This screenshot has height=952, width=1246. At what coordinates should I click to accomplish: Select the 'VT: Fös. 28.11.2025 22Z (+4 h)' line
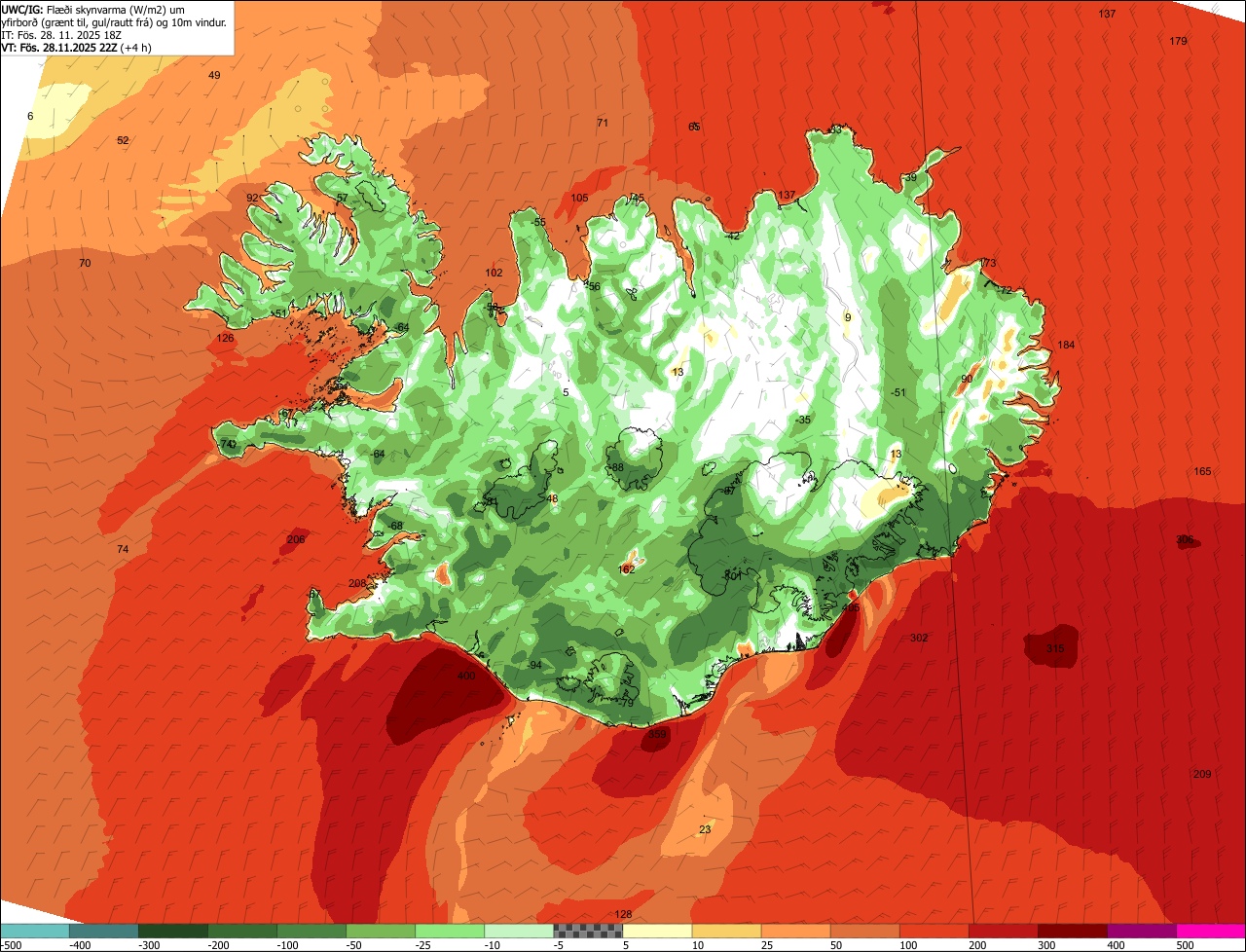pos(77,48)
